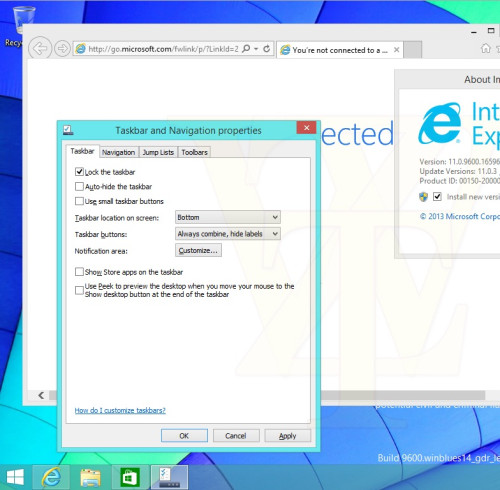The width and height of the screenshot is (500, 490).
Task: Open the Internet Explorer Home icon
Action: point(485,49)
